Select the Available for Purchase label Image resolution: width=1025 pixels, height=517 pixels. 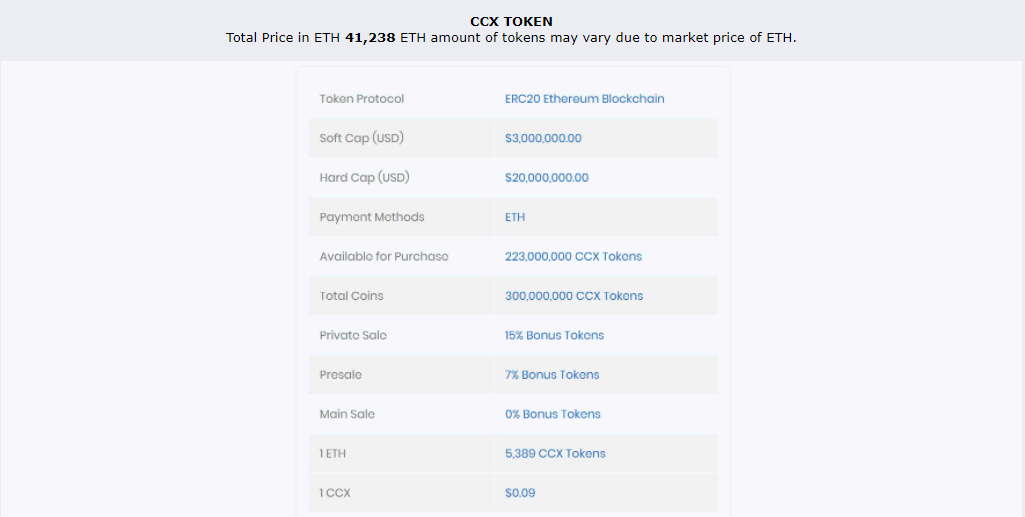click(384, 257)
